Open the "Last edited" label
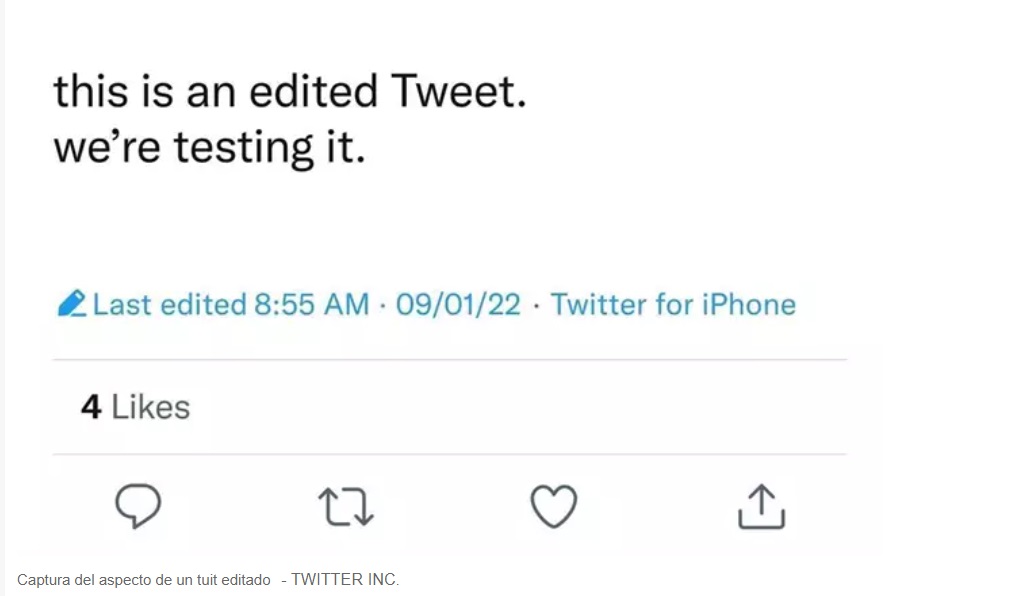This screenshot has height=596, width=1018. (169, 304)
